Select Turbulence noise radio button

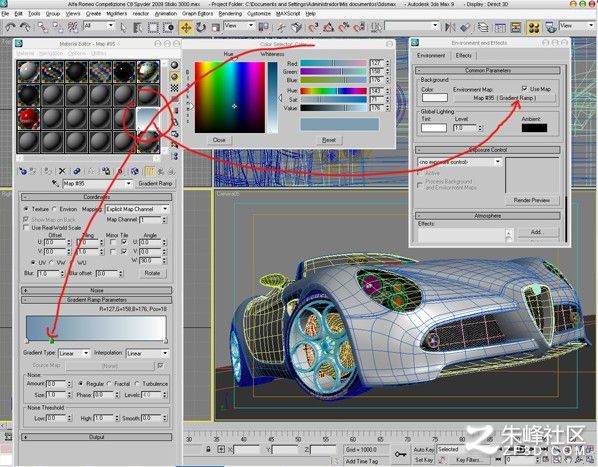(137, 384)
